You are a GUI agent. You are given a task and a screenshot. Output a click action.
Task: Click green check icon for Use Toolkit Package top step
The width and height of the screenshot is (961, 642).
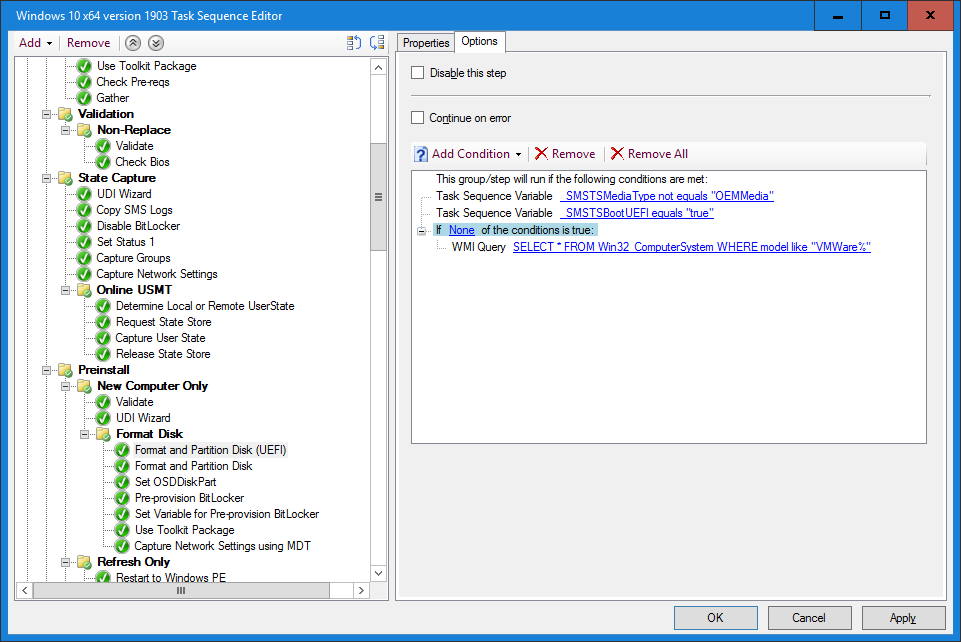(x=84, y=66)
